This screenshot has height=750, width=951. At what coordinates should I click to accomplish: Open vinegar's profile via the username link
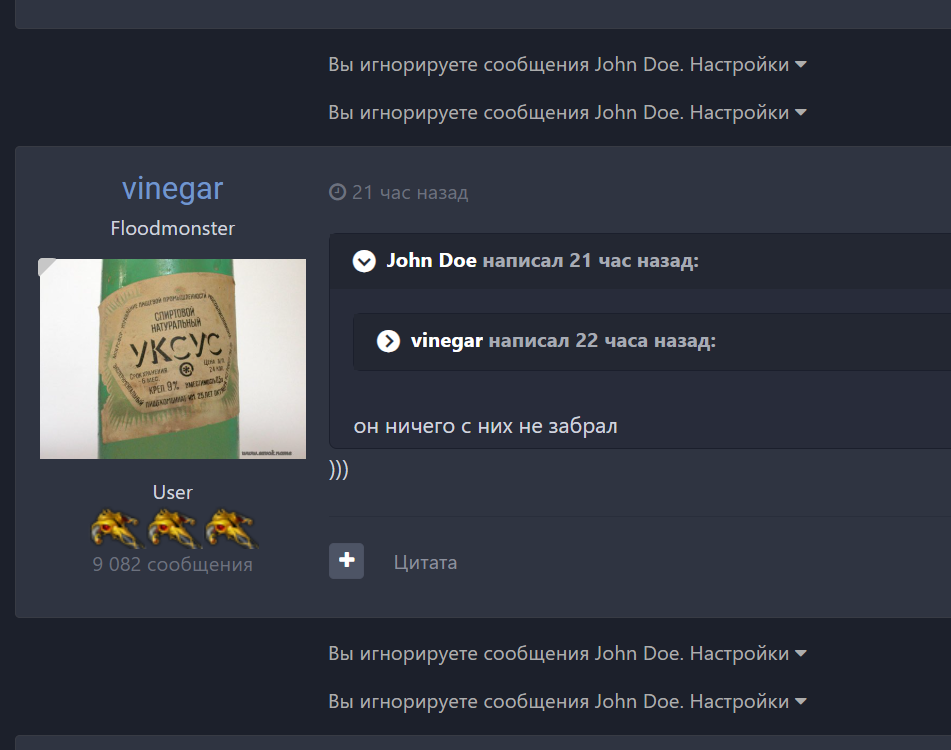click(x=171, y=188)
